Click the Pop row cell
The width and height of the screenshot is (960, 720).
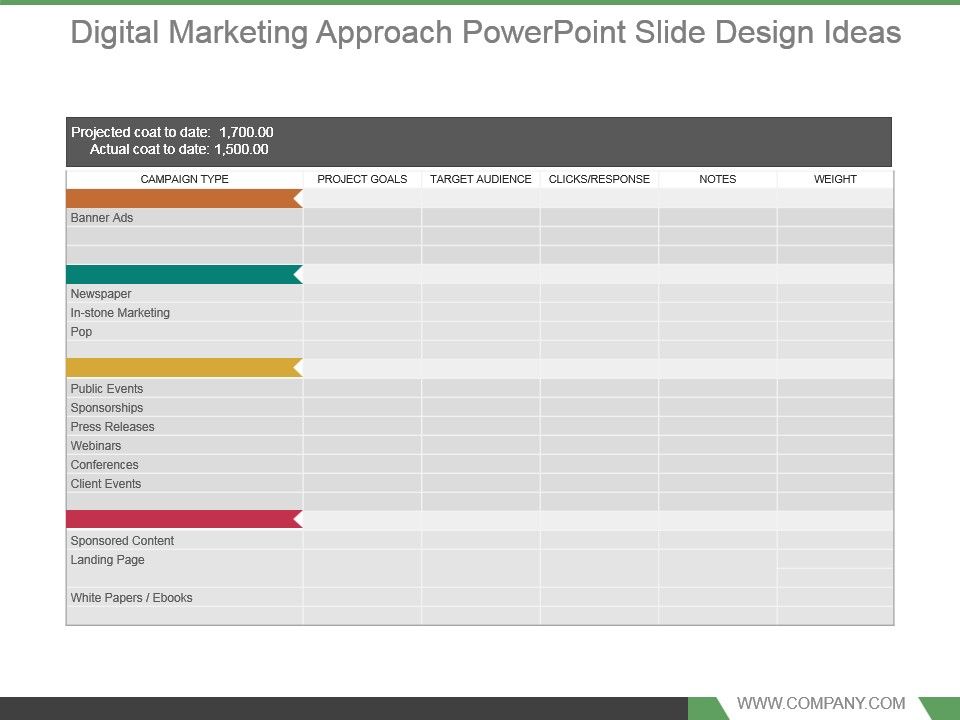(x=79, y=331)
